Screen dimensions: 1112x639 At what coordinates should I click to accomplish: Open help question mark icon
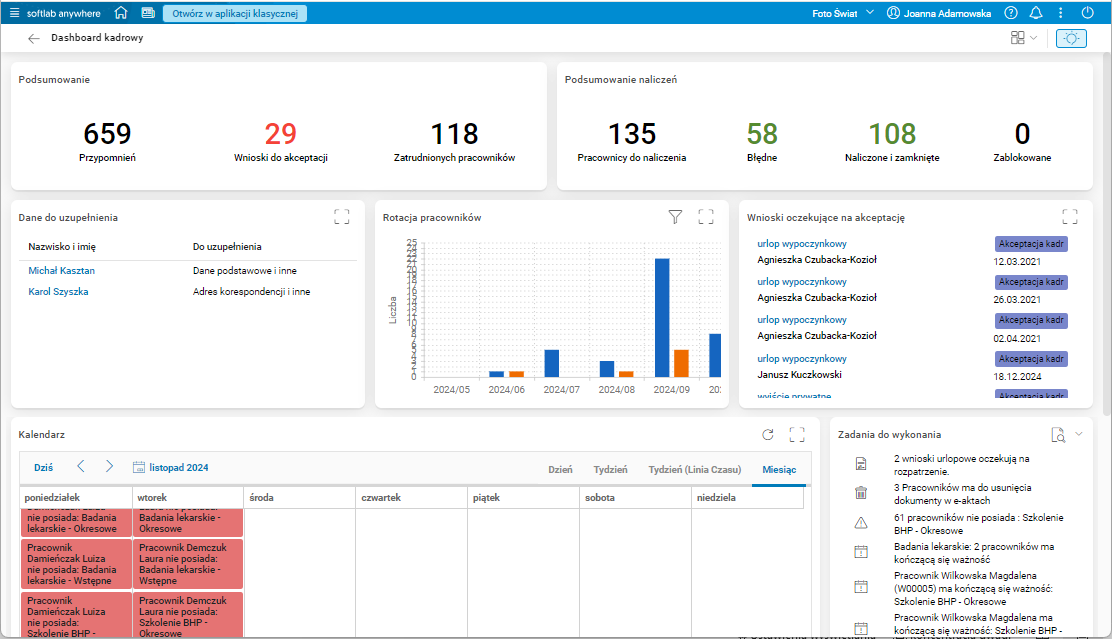tap(1011, 13)
